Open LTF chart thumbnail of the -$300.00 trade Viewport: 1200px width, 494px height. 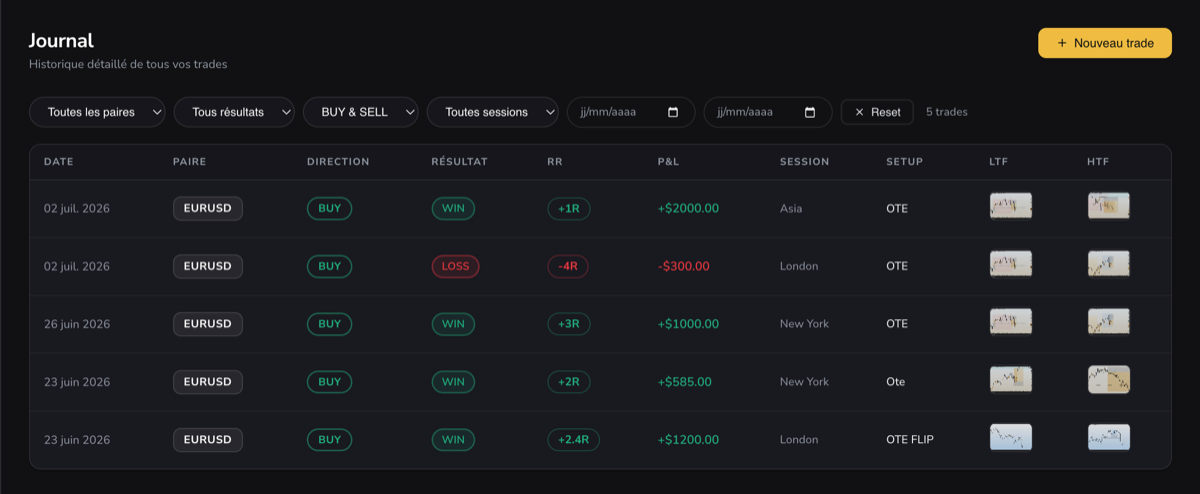1010,264
